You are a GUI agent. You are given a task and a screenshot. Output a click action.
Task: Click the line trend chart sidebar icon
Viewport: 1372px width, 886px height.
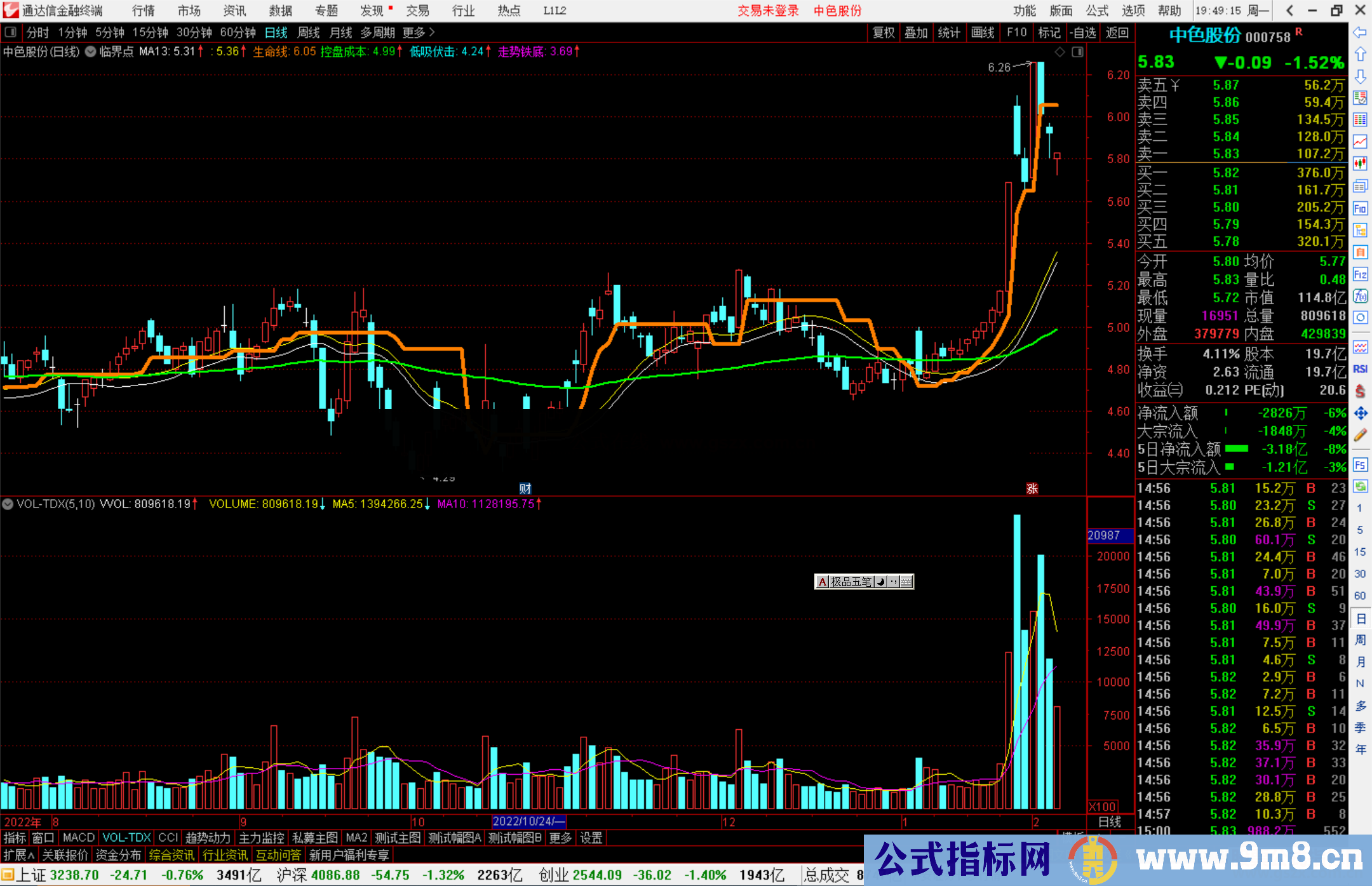coord(1360,142)
